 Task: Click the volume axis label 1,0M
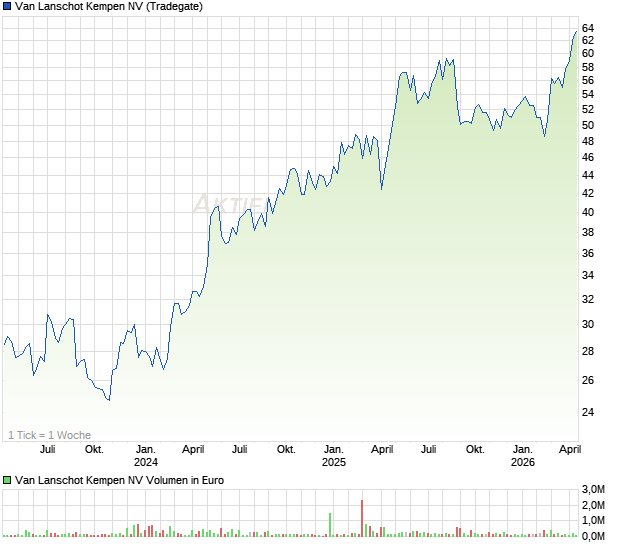(594, 520)
